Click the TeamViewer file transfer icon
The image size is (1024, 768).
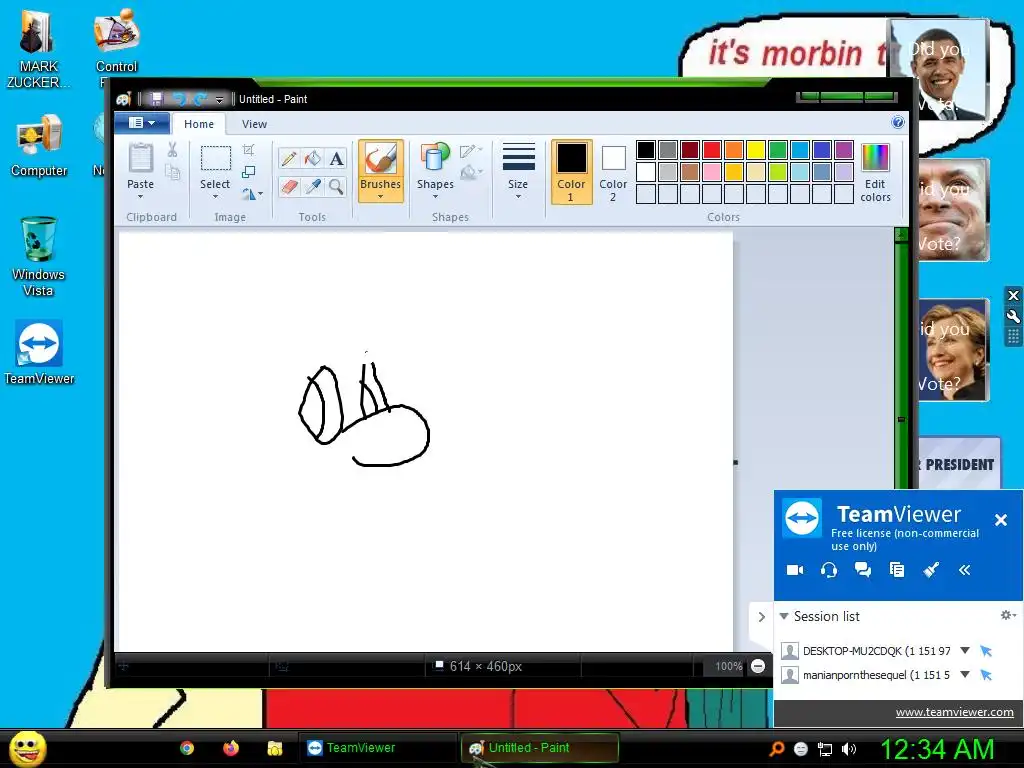pyautogui.click(x=897, y=570)
